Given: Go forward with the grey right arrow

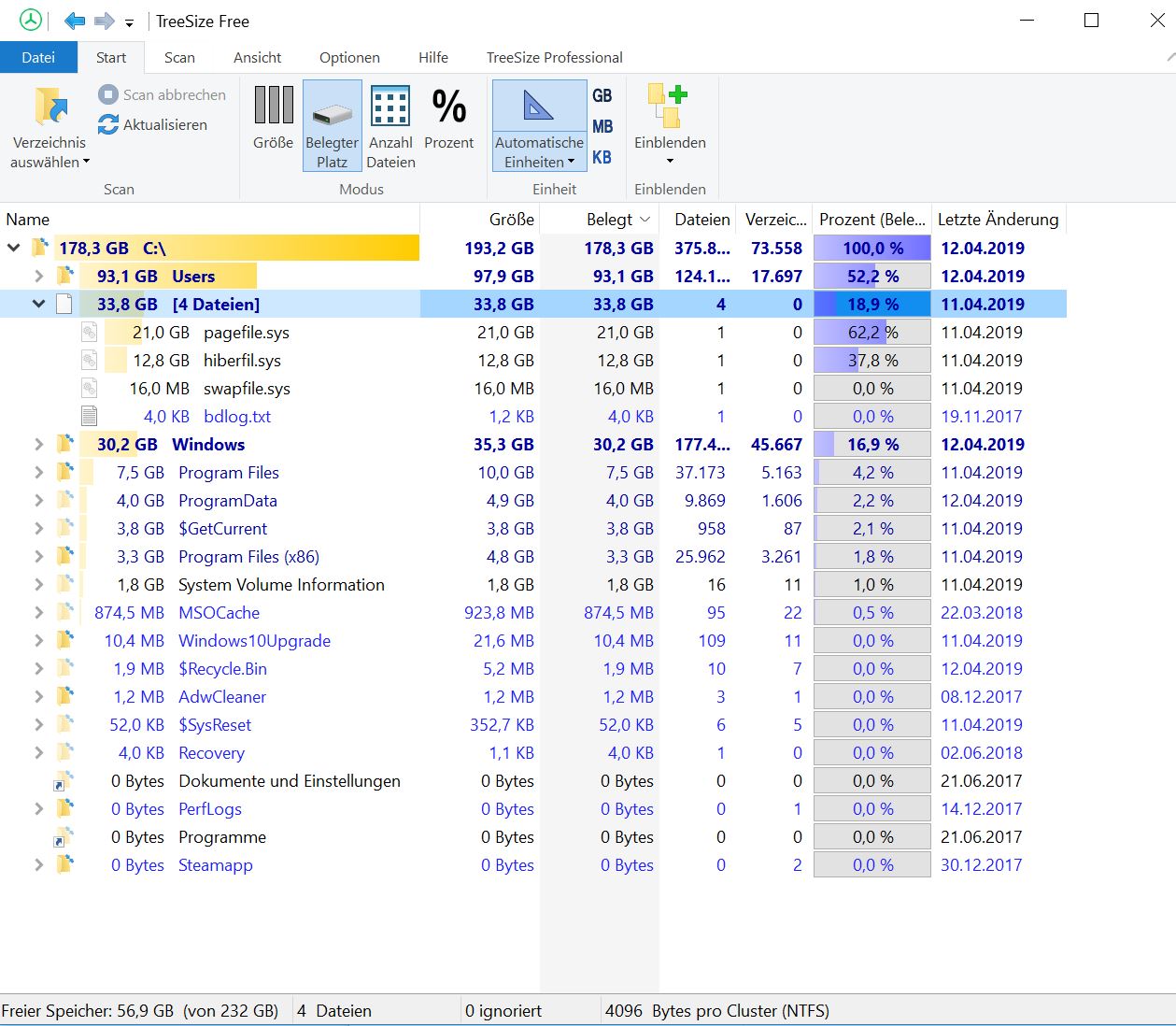Looking at the screenshot, I should 105,21.
